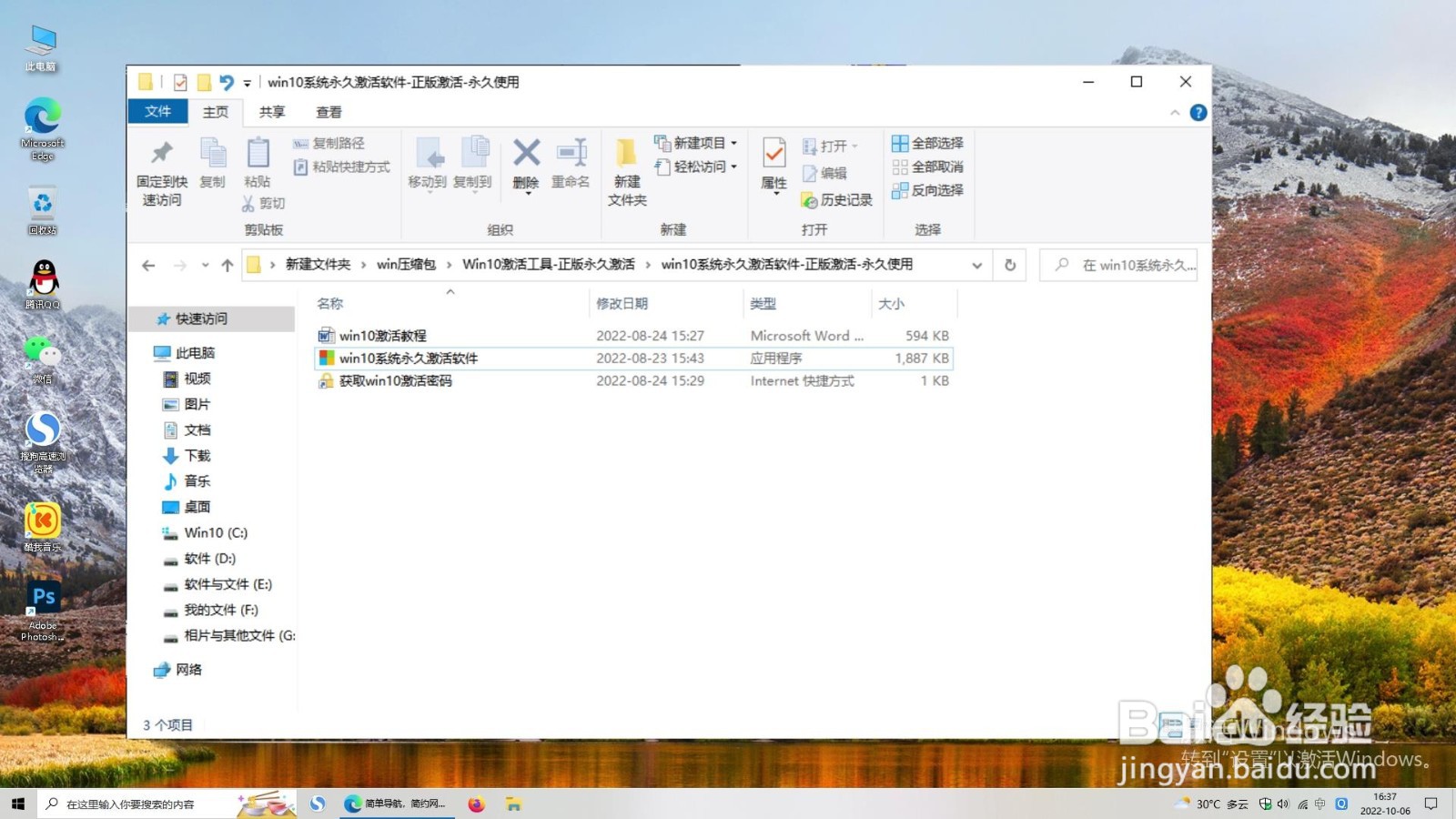Viewport: 1456px width, 819px height.
Task: Switch to the 查看 ribbon tab
Action: [x=329, y=112]
